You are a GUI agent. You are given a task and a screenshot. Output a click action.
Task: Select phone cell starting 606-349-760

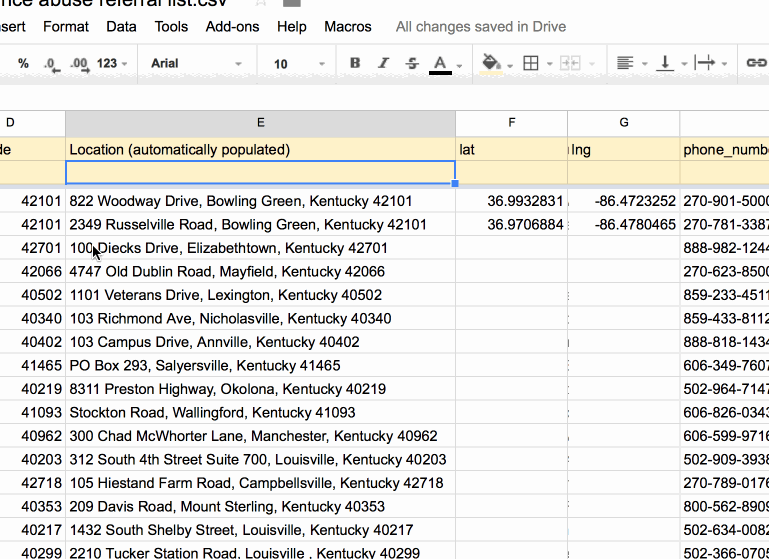724,366
